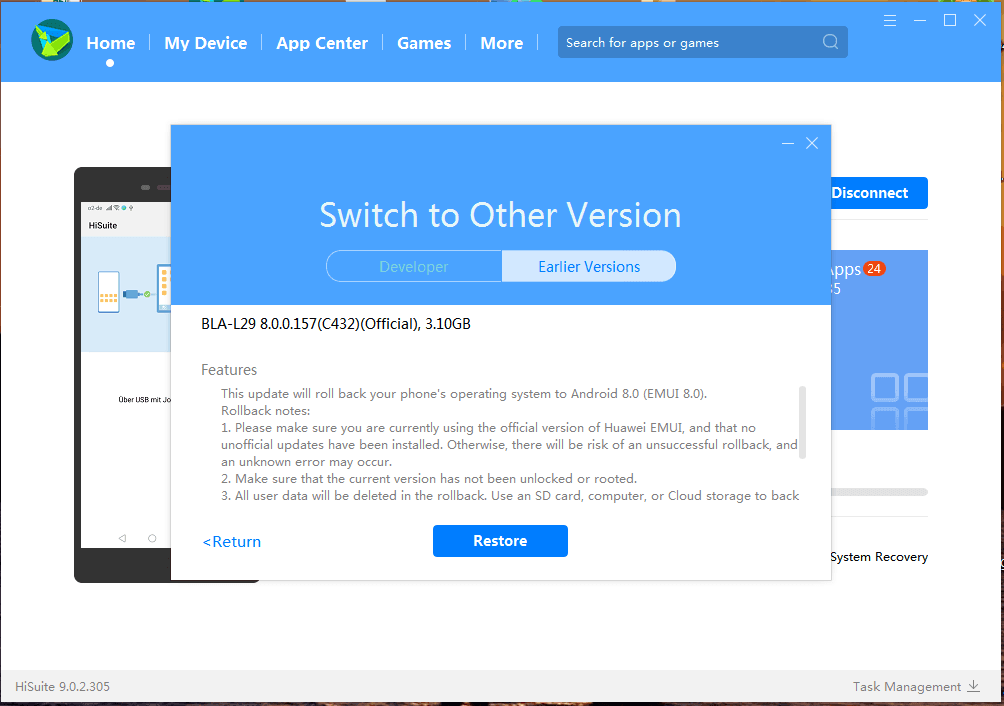Open the More menu
Viewport: 1004px width, 706px height.
501,43
